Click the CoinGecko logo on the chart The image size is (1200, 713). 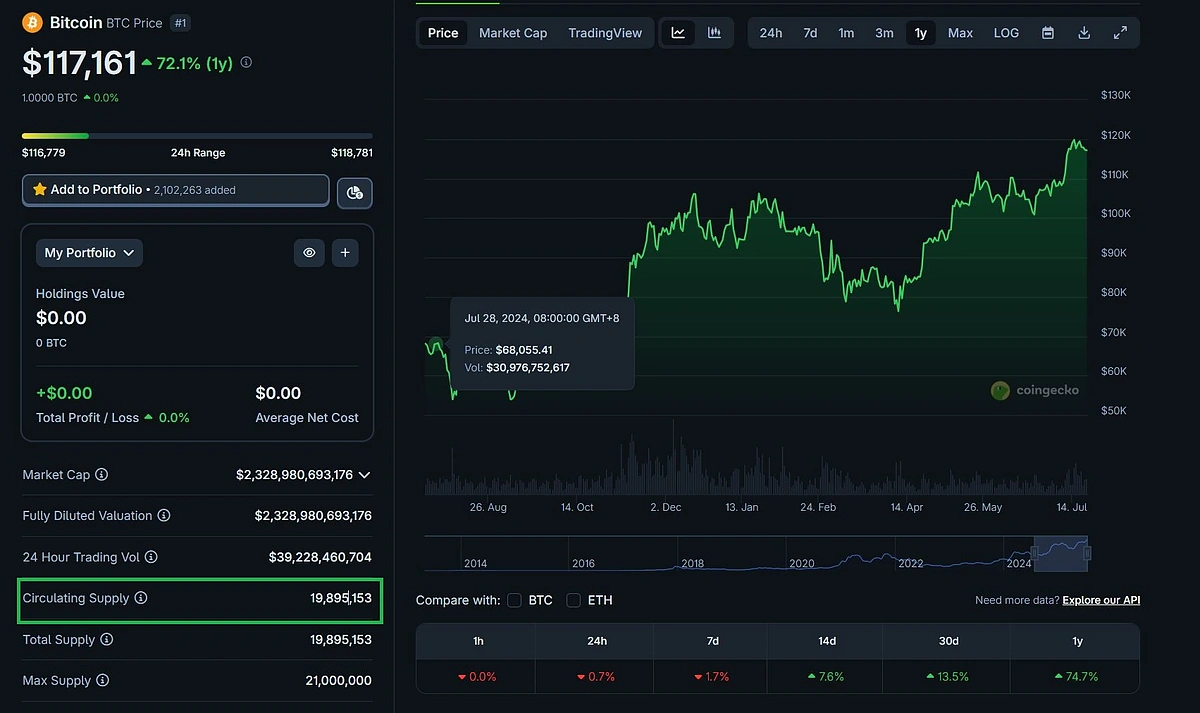coord(1036,391)
